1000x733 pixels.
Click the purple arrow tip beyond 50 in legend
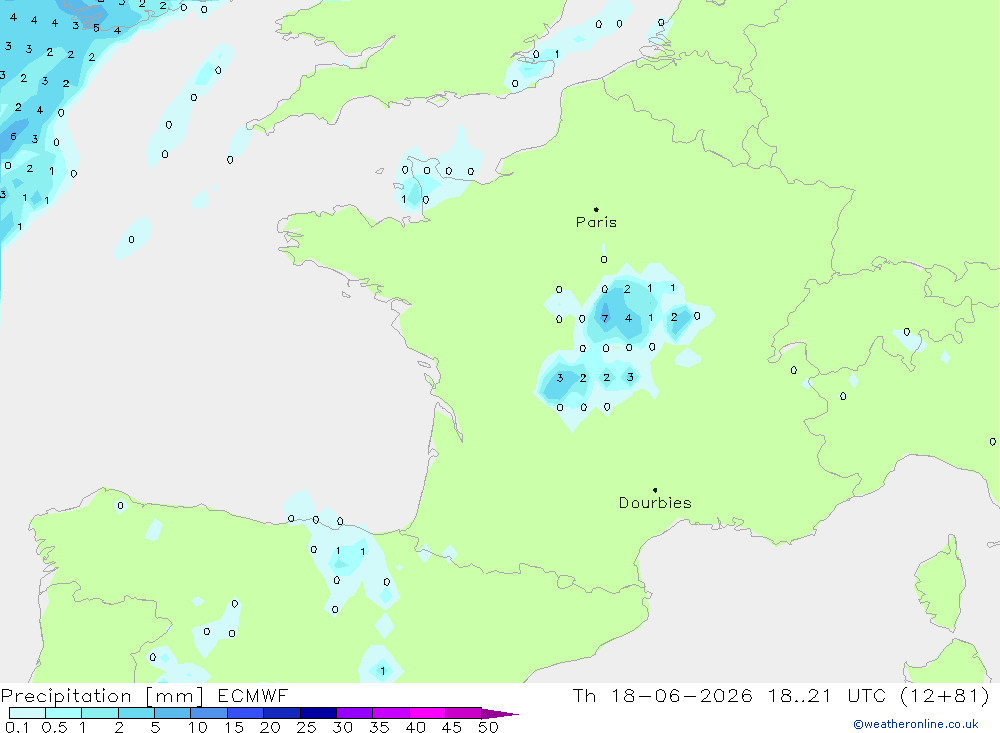[x=501, y=714]
